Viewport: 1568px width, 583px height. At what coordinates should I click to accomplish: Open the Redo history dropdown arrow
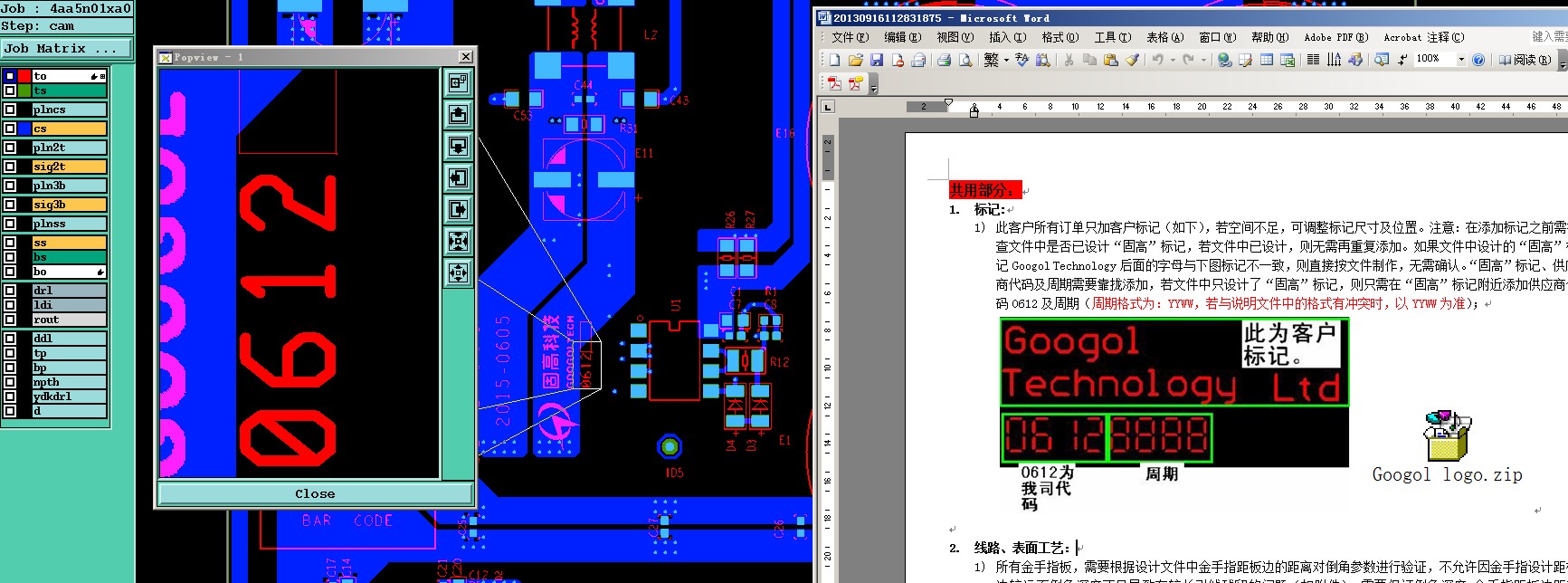tap(1203, 60)
